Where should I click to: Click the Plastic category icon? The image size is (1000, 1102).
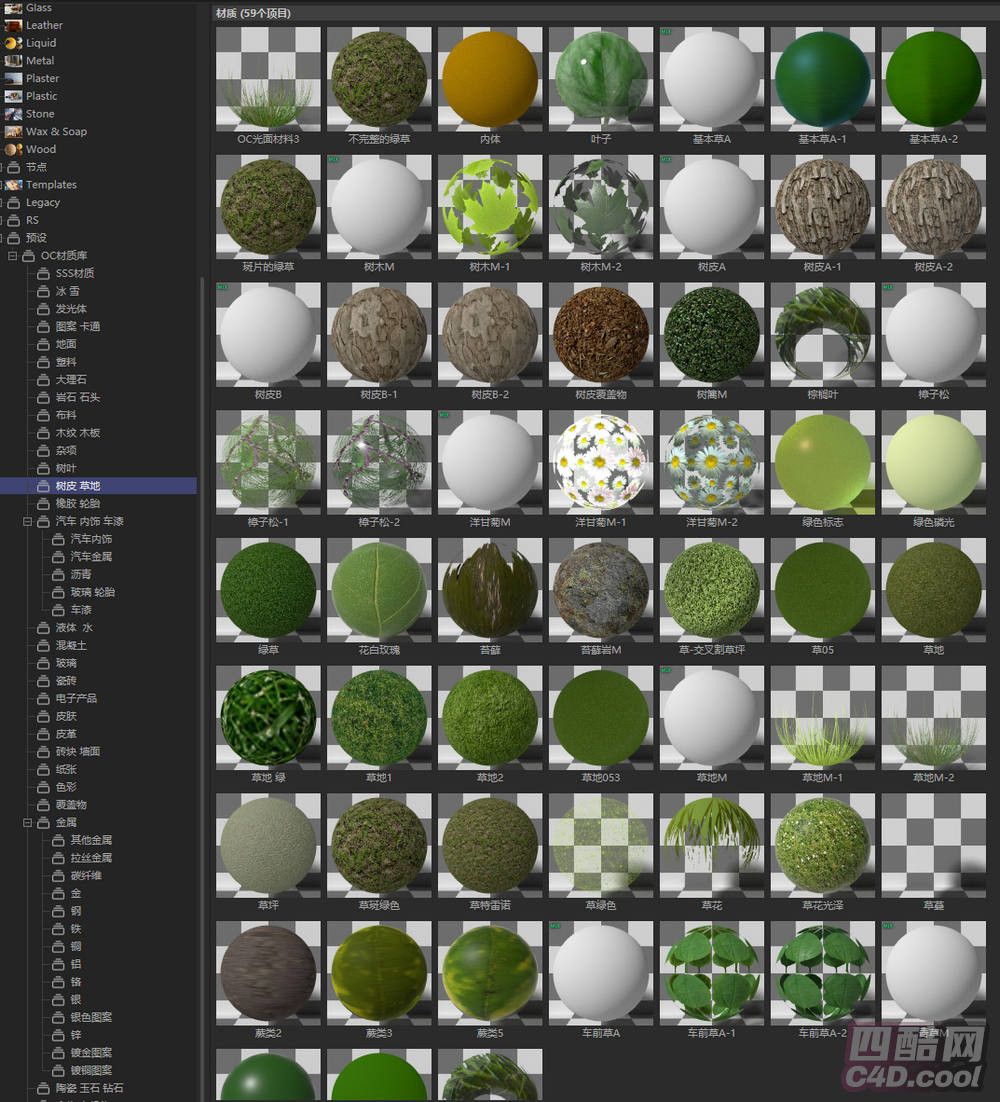12,96
